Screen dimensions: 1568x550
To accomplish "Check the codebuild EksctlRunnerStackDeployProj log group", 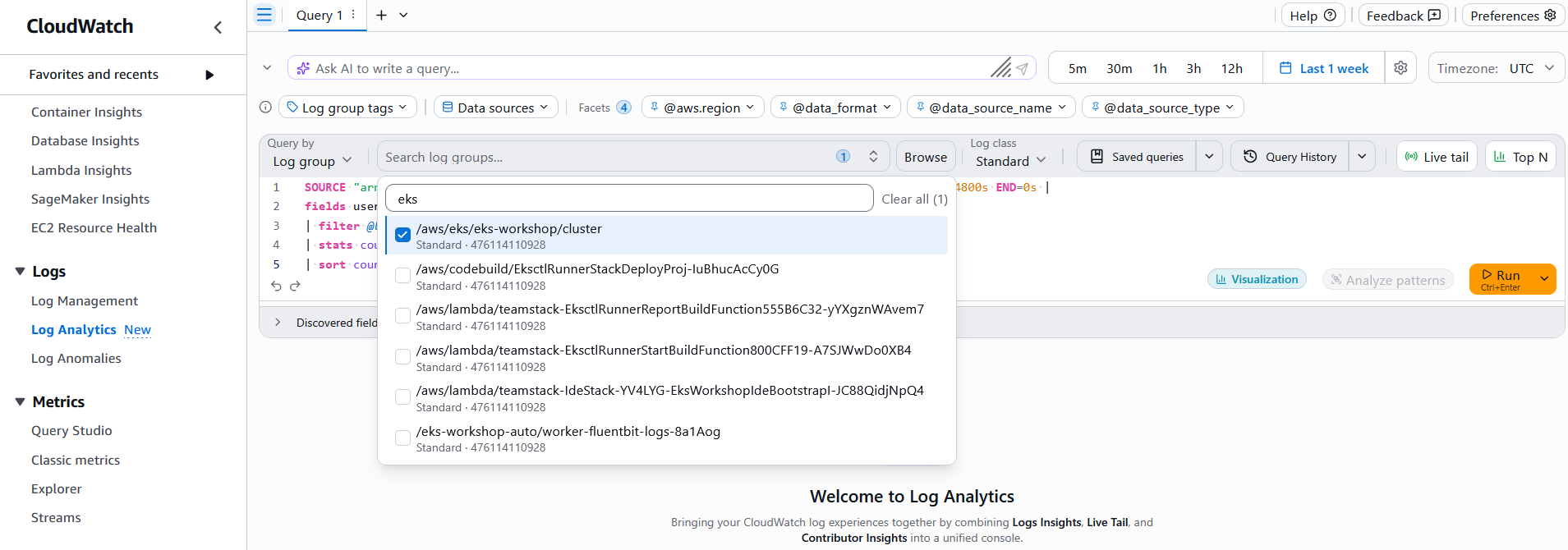I will (402, 276).
